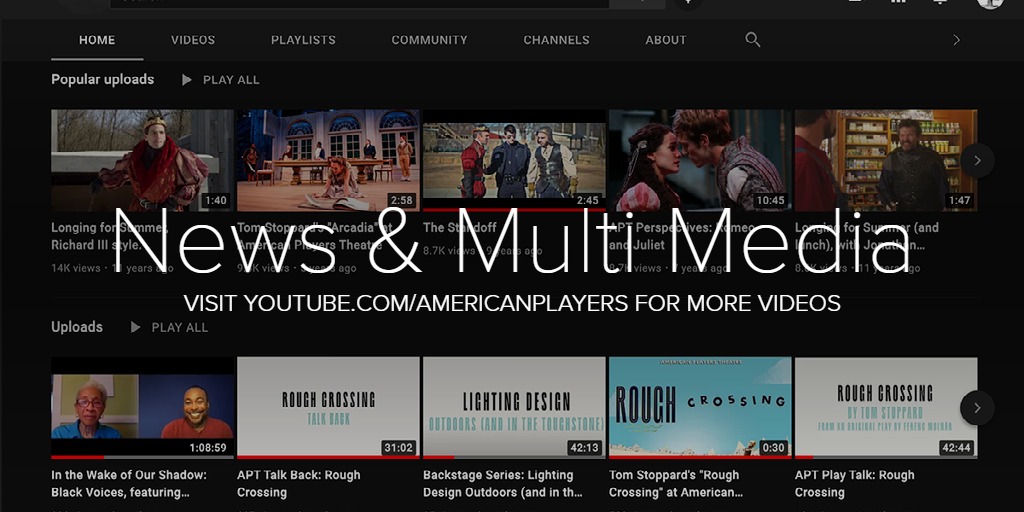Open Tom Stoppard's Arcadia video thumbnail
The height and width of the screenshot is (512, 1024).
[x=328, y=160]
